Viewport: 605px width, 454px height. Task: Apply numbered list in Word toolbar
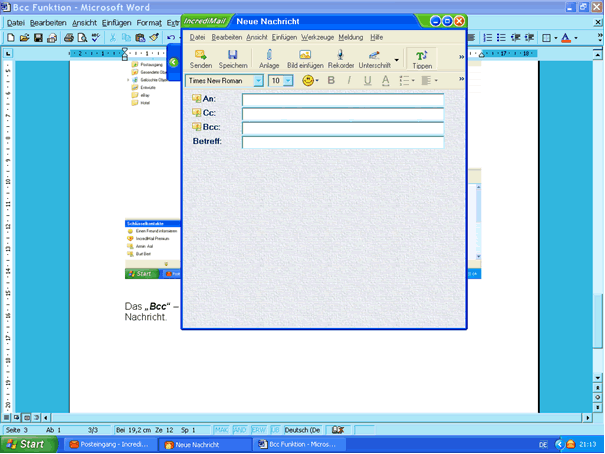coord(488,37)
